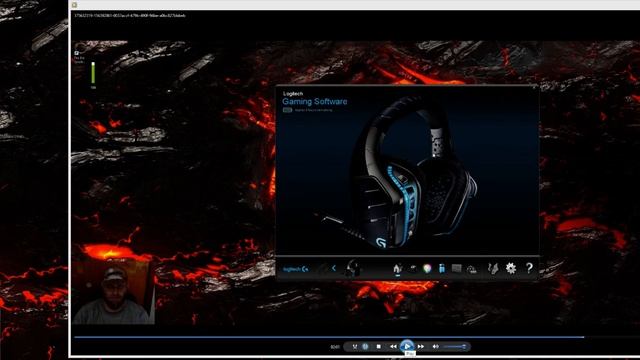Click the video seek bar

coord(329,337)
